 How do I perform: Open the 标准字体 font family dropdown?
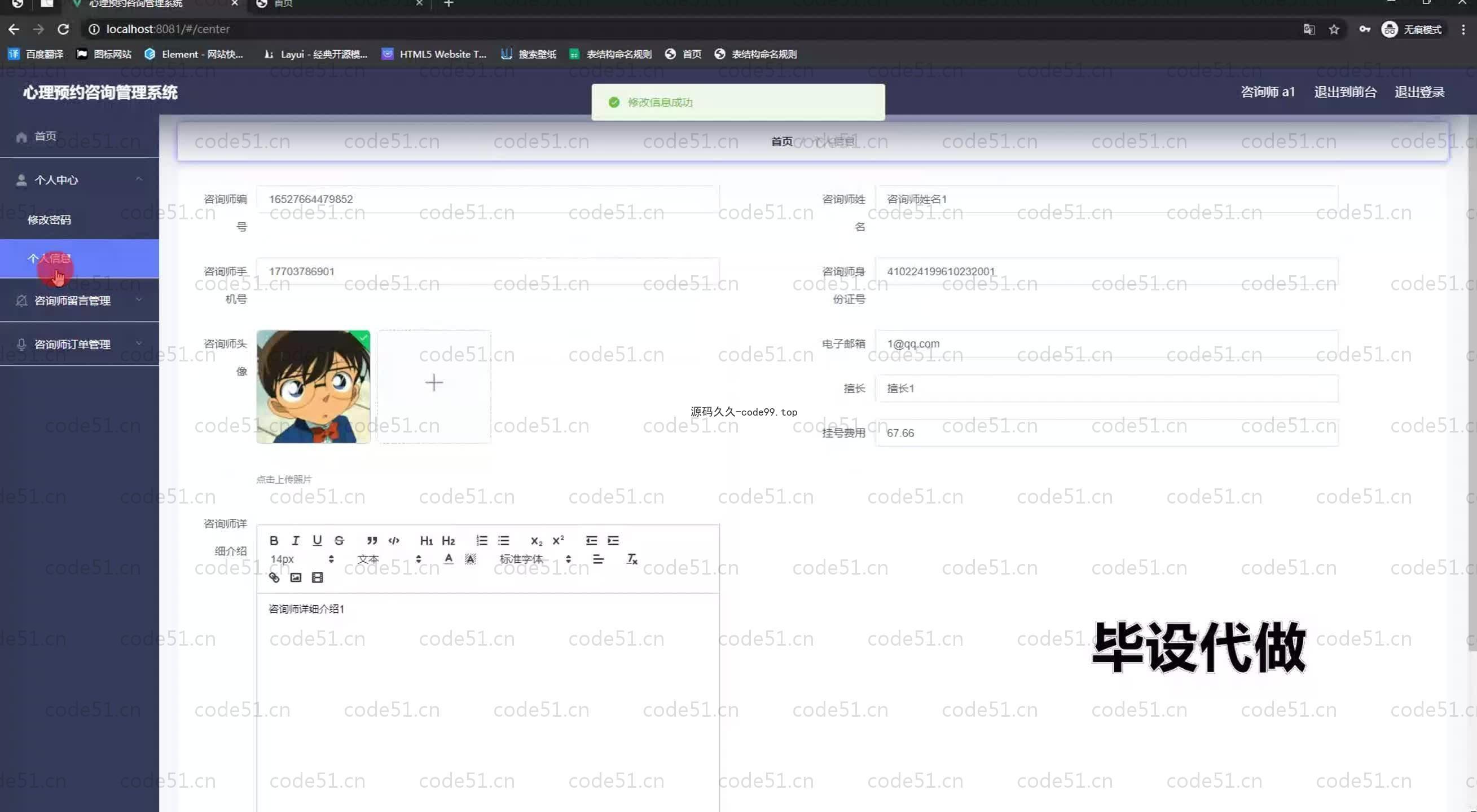tap(535, 559)
